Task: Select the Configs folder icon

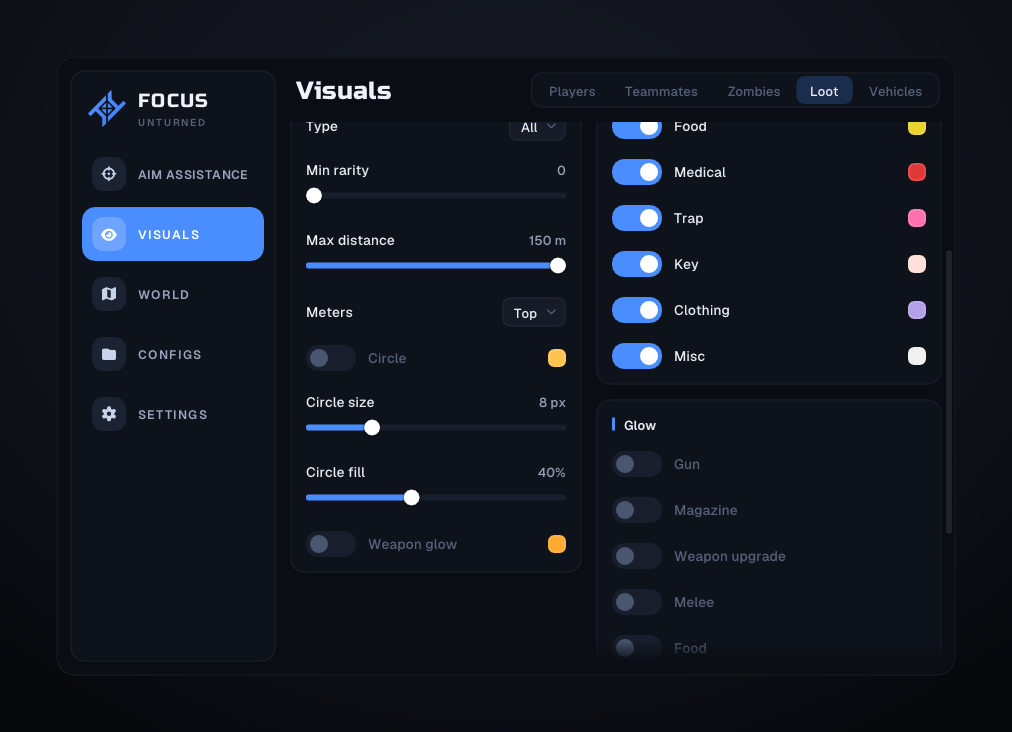Action: [109, 354]
